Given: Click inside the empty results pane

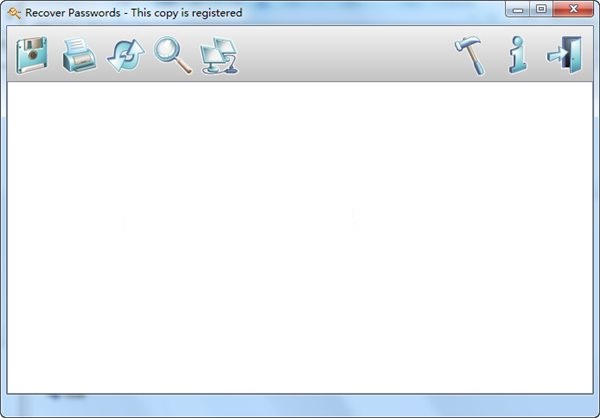Looking at the screenshot, I should (300, 237).
